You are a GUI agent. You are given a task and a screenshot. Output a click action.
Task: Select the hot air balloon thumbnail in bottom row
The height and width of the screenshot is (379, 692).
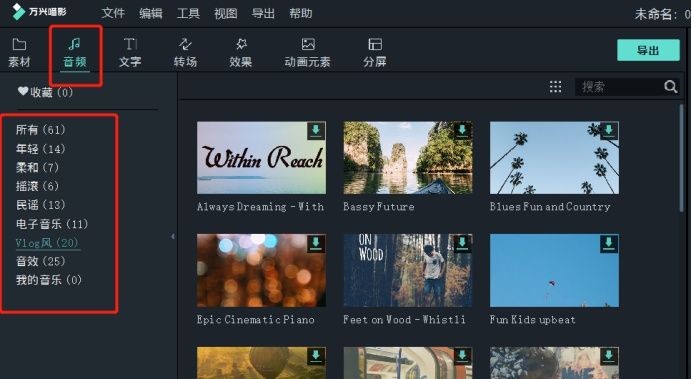(x=261, y=363)
